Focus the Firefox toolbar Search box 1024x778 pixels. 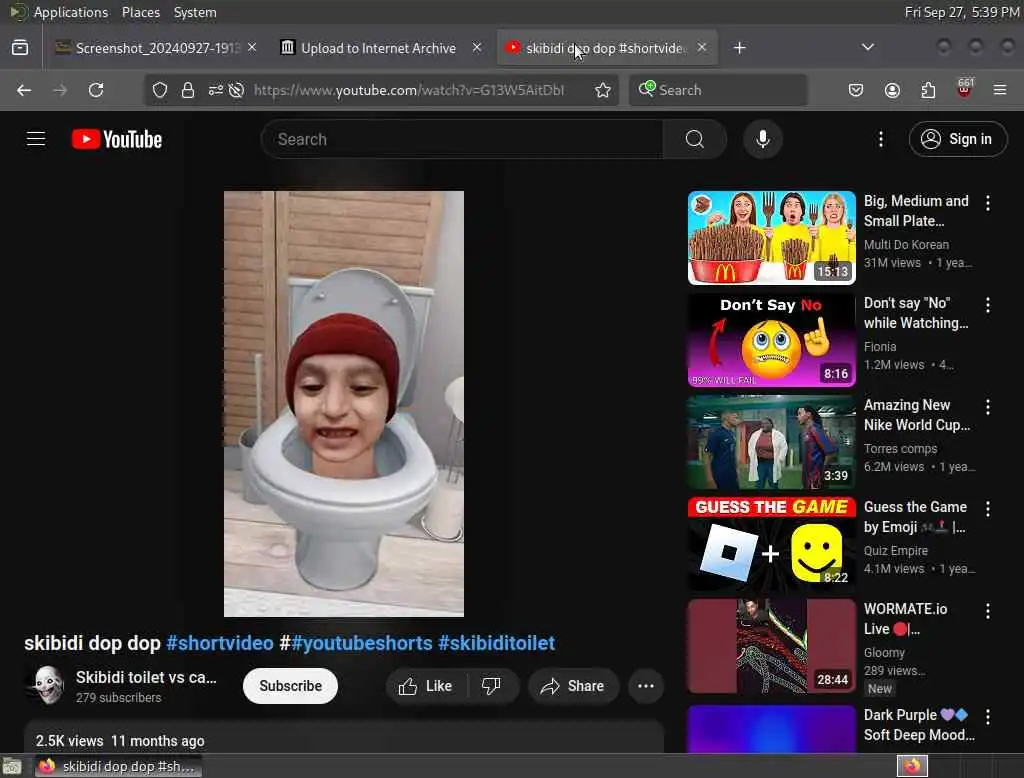click(718, 90)
